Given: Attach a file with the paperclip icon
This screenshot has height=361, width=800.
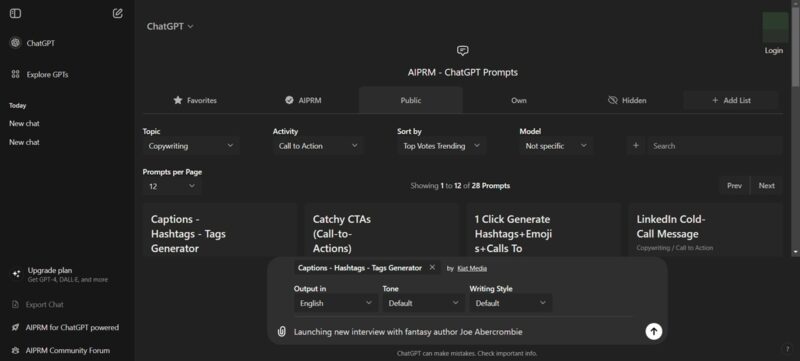Looking at the screenshot, I should tap(281, 331).
